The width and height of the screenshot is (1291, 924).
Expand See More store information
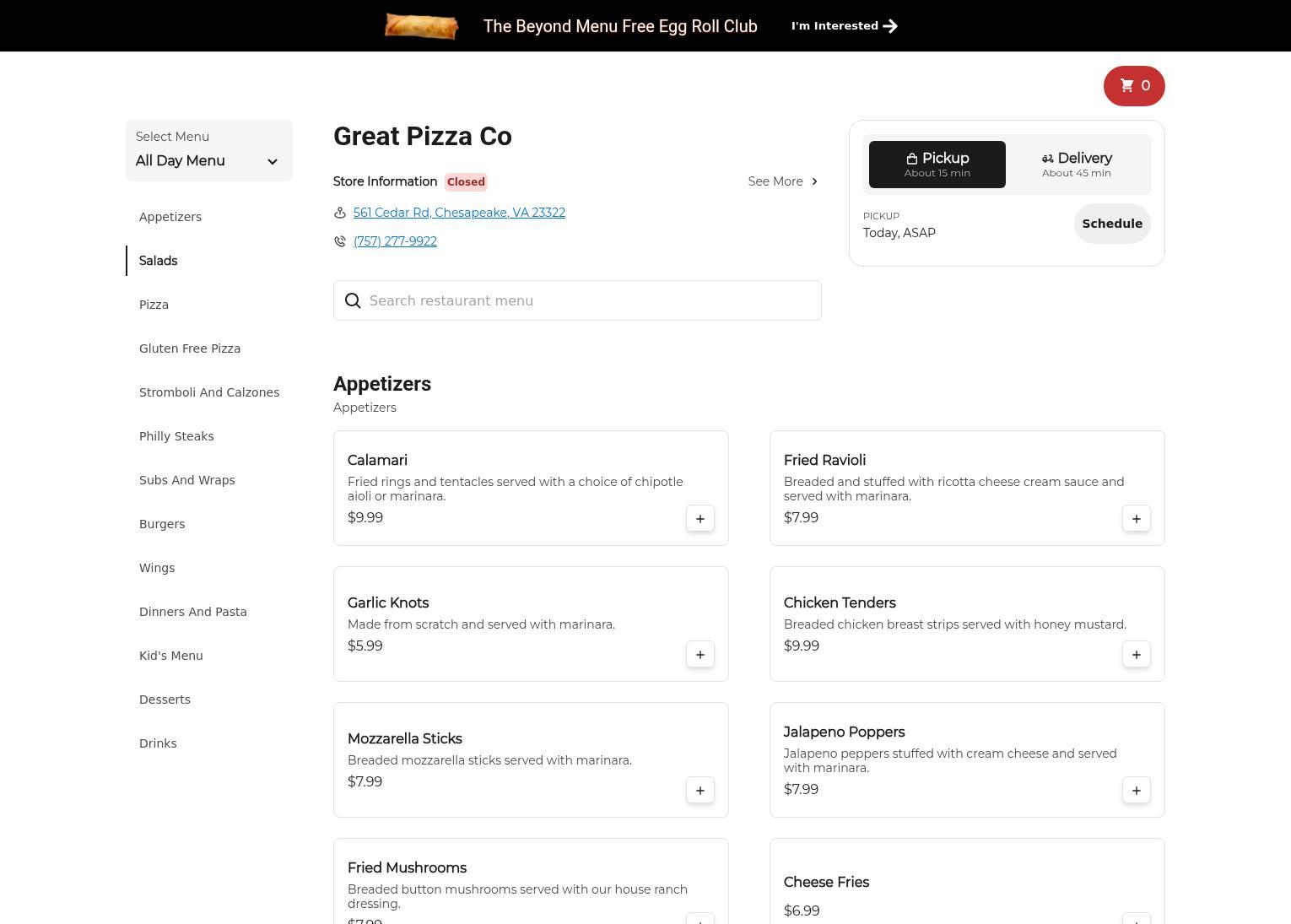point(782,181)
